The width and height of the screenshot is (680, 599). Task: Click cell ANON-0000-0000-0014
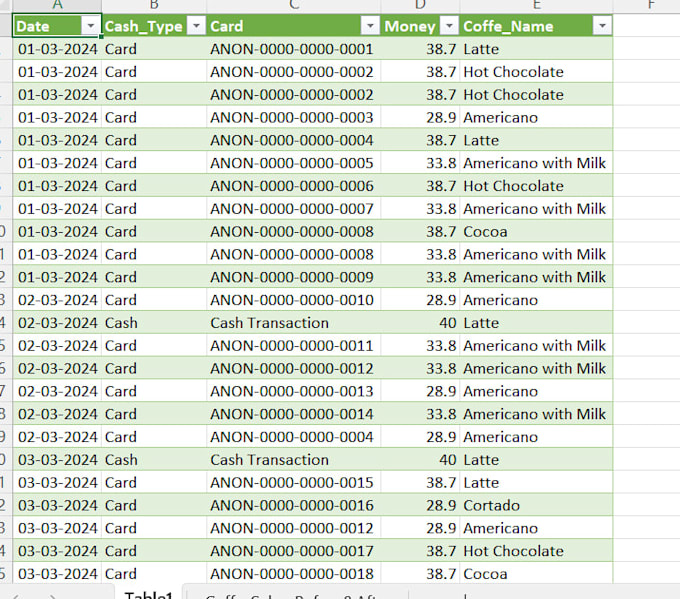coord(294,414)
